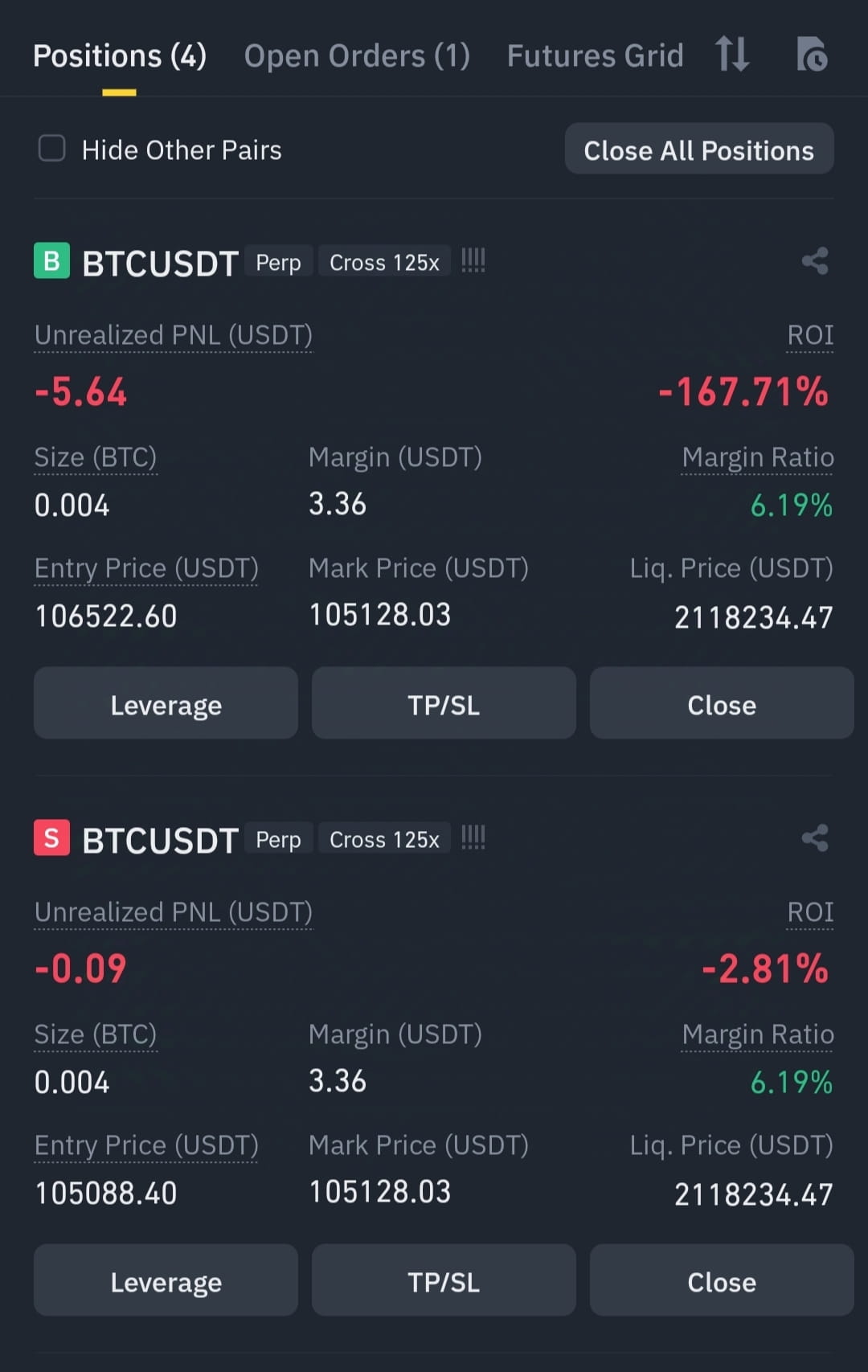Close the long BTCUSDT position
The image size is (868, 1372).
[722, 704]
